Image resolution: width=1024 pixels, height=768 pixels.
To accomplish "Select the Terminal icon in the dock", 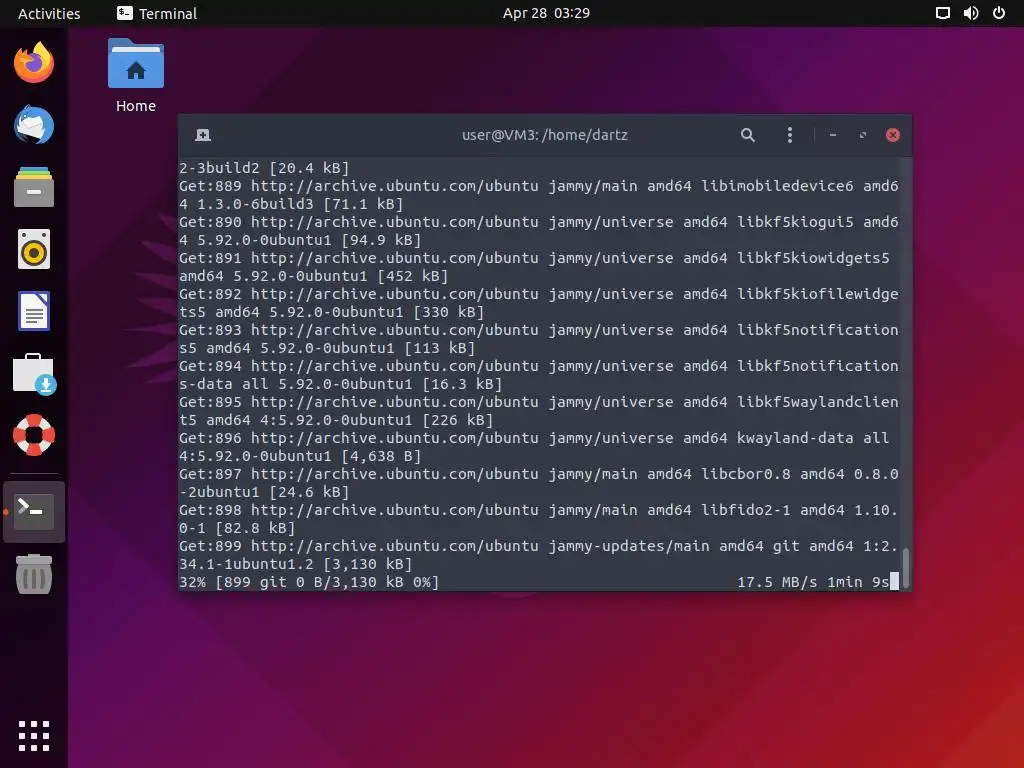I will 34,511.
